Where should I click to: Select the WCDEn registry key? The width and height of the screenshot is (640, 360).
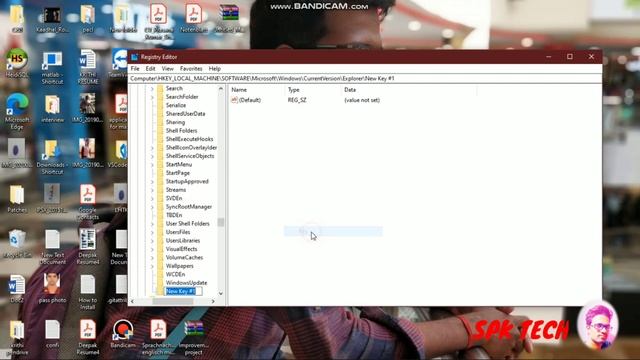coord(175,274)
